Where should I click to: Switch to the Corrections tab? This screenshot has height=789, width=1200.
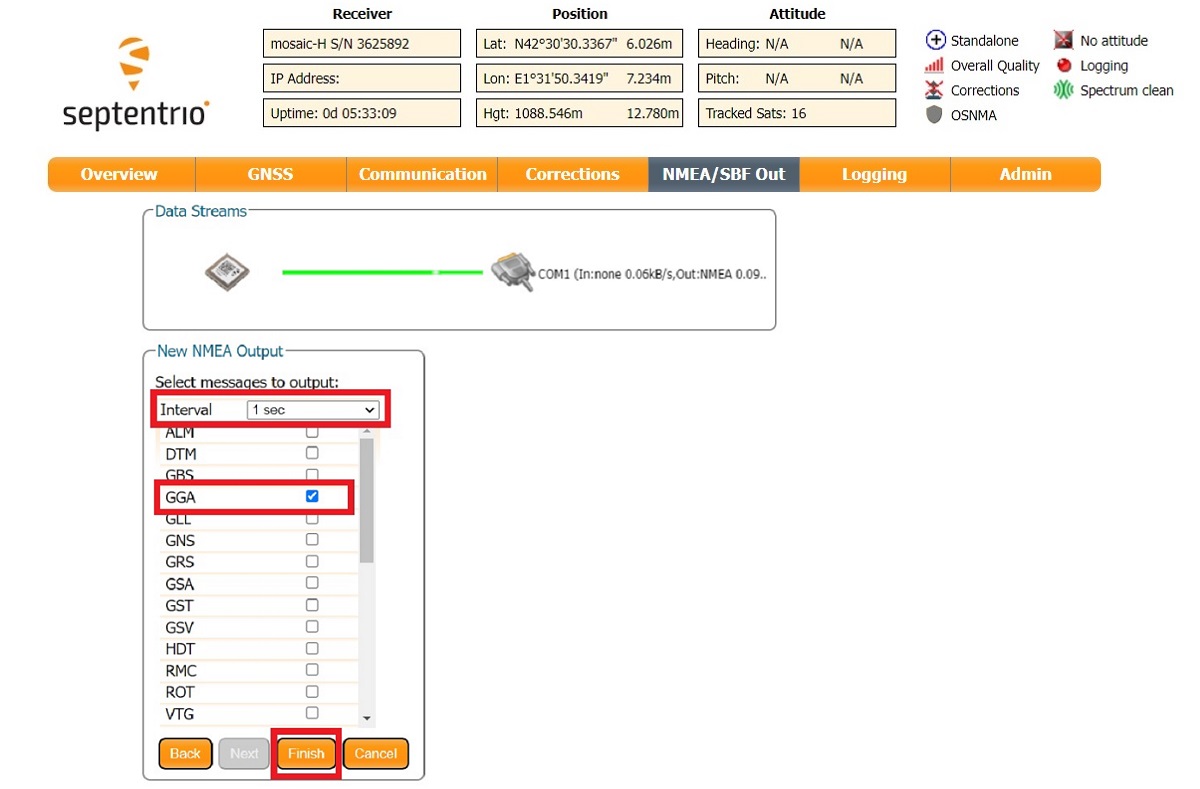[572, 174]
